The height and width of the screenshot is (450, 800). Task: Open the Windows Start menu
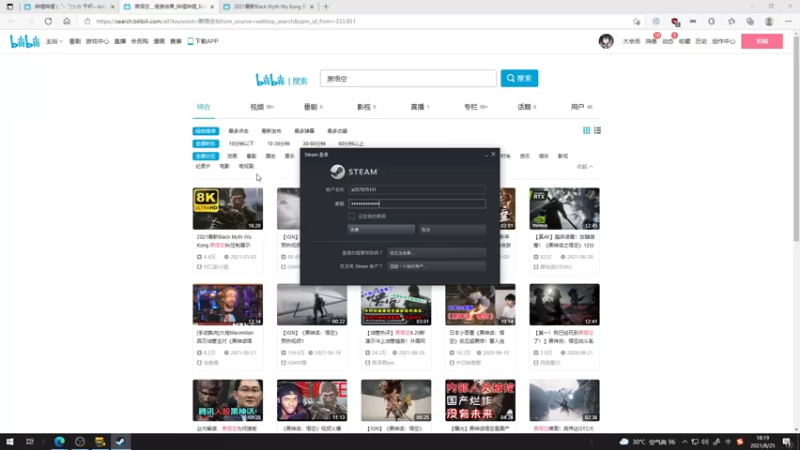coord(10,442)
